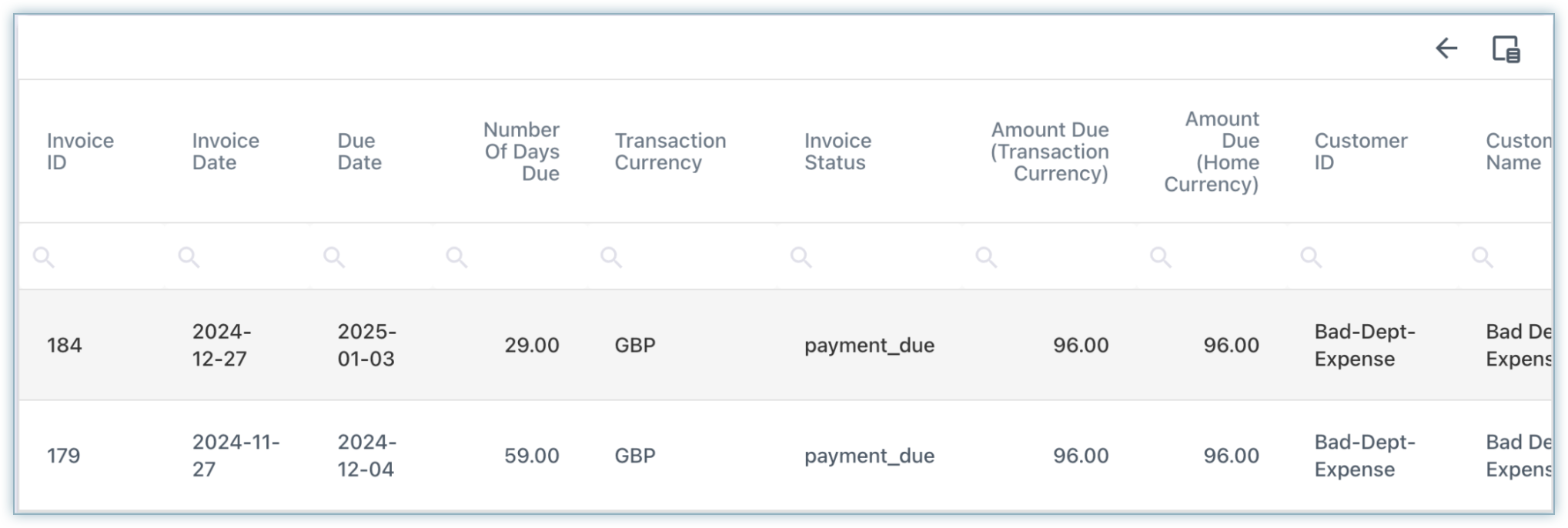
Task: Click the Invoice Status filter search icon
Action: (801, 257)
